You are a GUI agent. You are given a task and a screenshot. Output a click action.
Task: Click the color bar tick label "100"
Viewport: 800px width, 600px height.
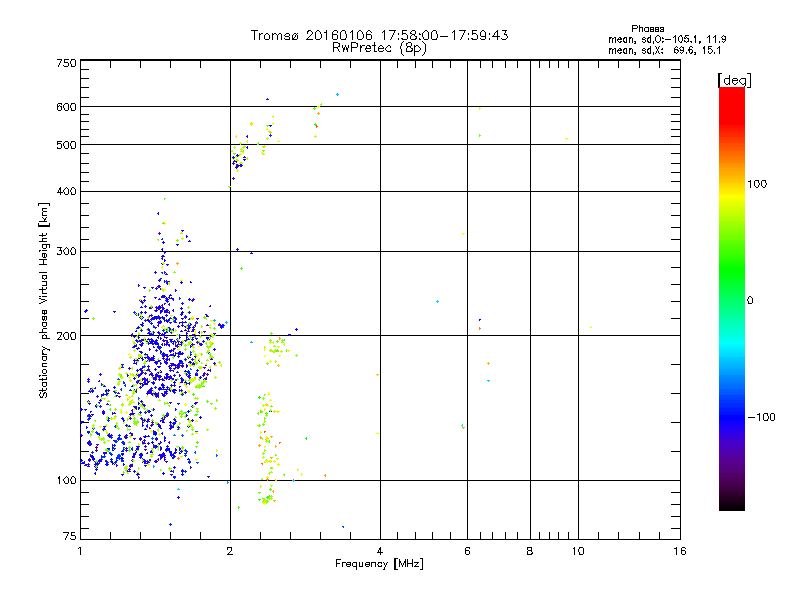tap(757, 184)
